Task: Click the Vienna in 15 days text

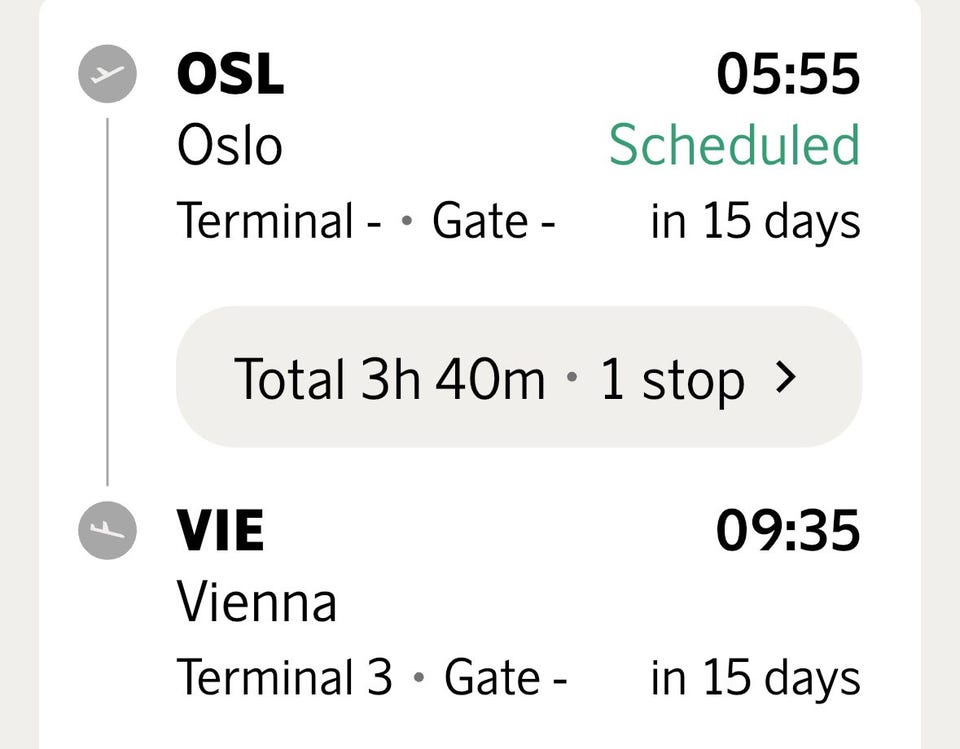Action: tap(756, 680)
